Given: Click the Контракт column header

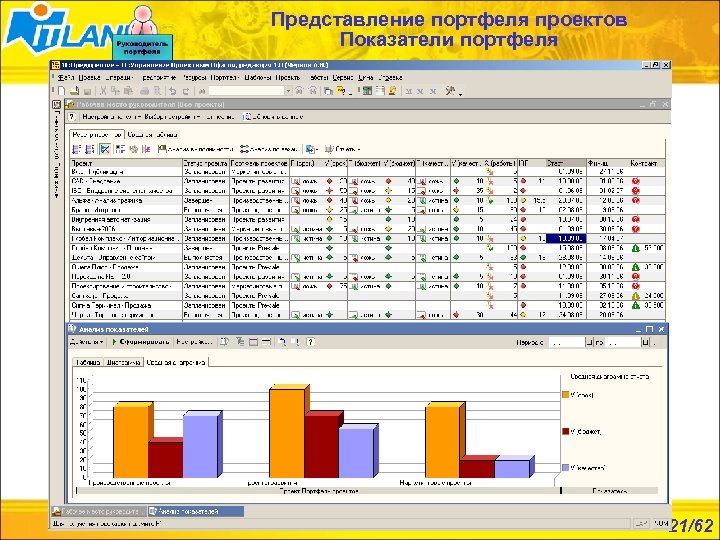Looking at the screenshot, I should (x=647, y=163).
